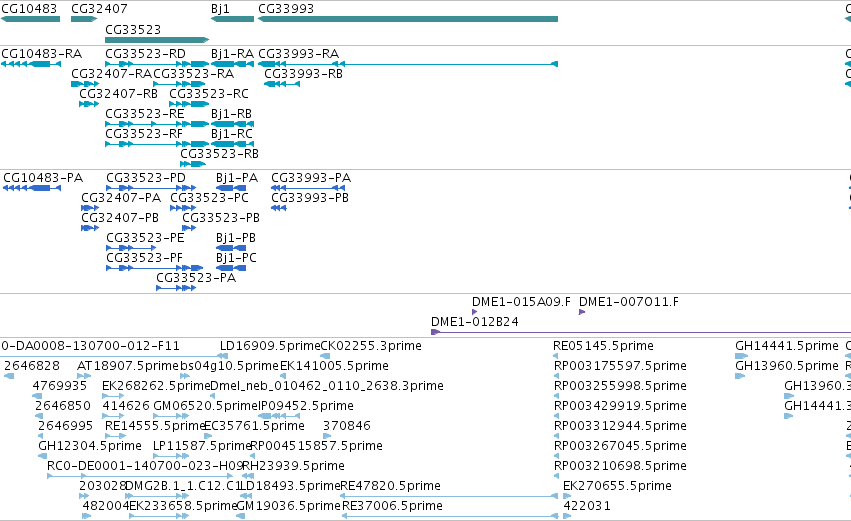Image resolution: width=851 pixels, height=521 pixels.
Task: Select protein CG33993-PB
Action: click(310, 198)
